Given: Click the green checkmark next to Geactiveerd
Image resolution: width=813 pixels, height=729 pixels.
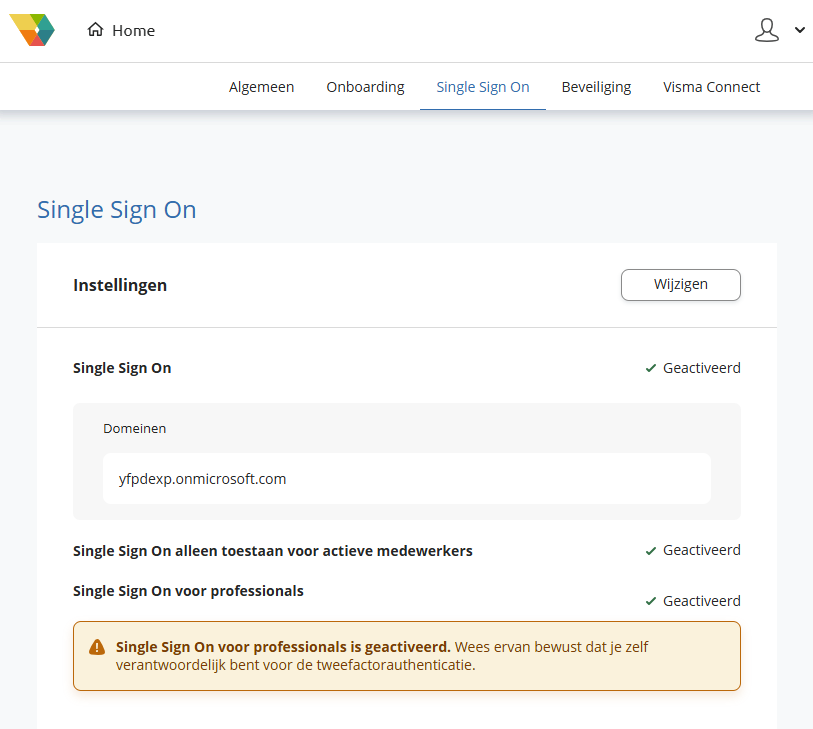Looking at the screenshot, I should pyautogui.click(x=650, y=367).
